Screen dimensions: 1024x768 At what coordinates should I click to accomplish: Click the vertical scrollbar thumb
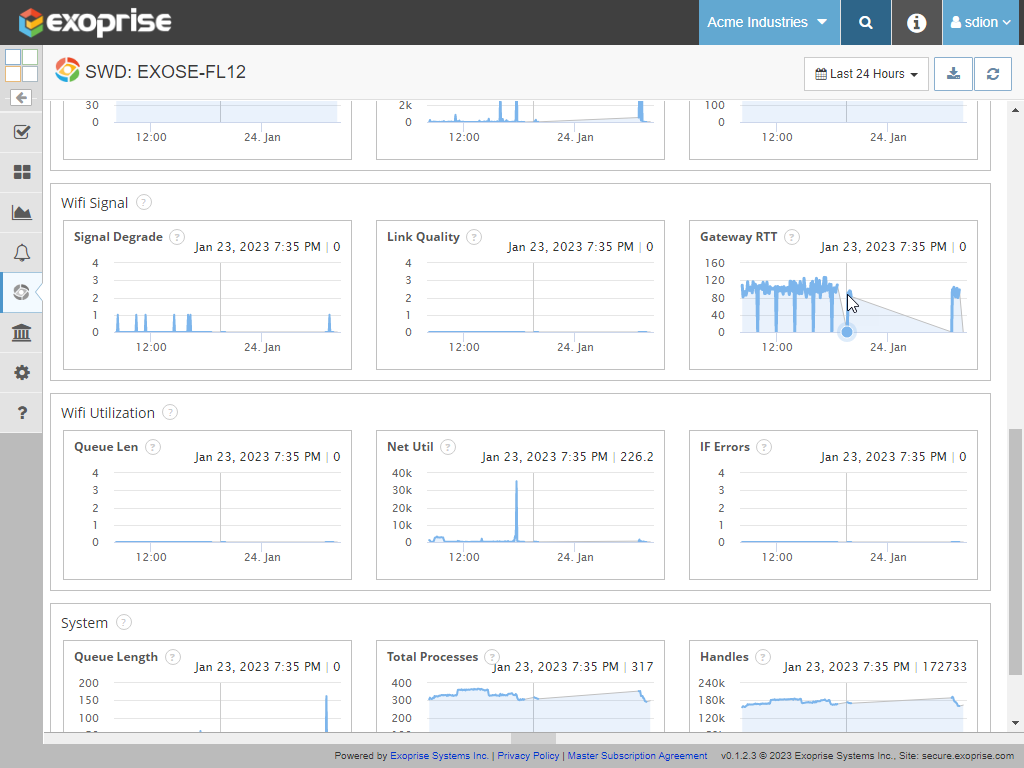1016,550
